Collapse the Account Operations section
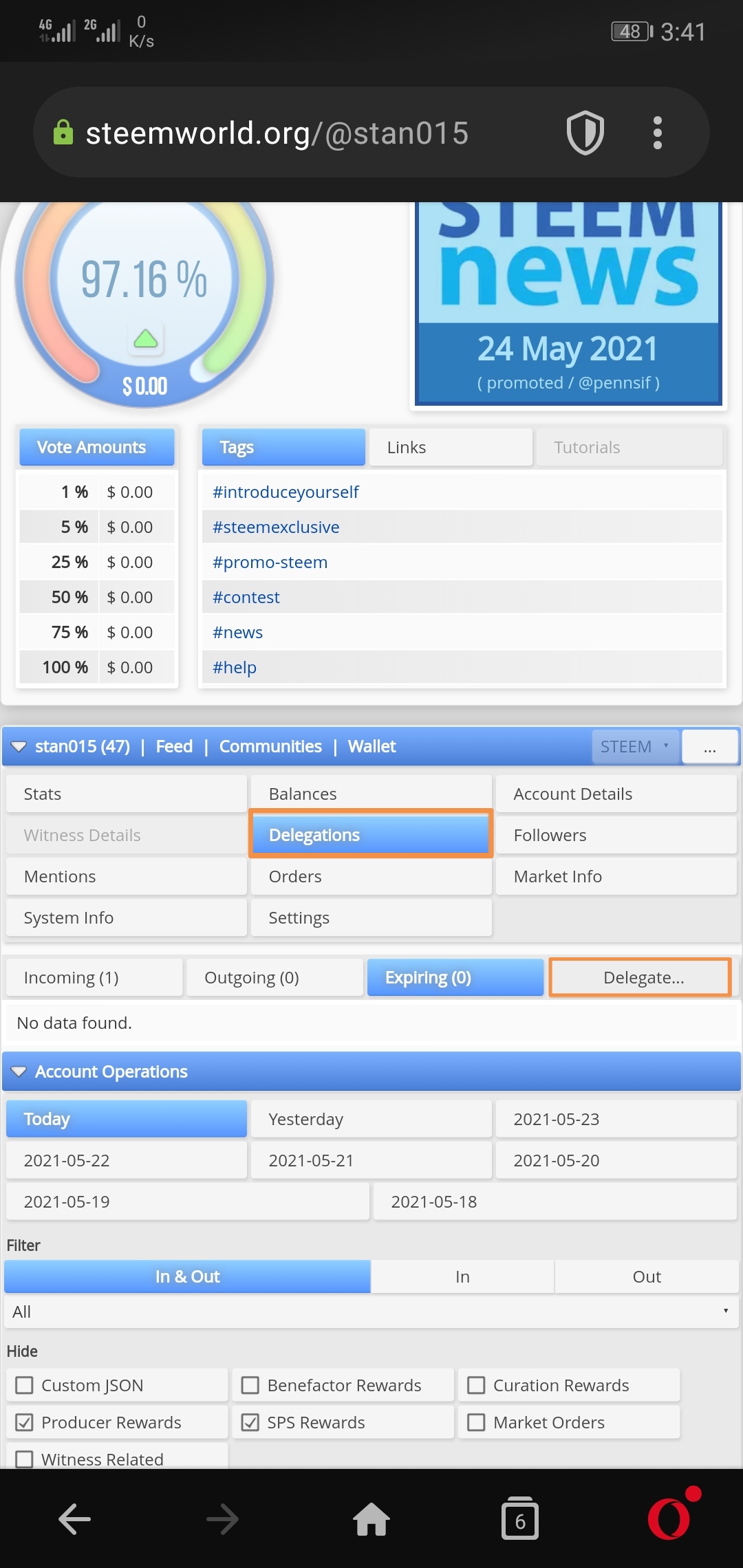 pos(19,1071)
